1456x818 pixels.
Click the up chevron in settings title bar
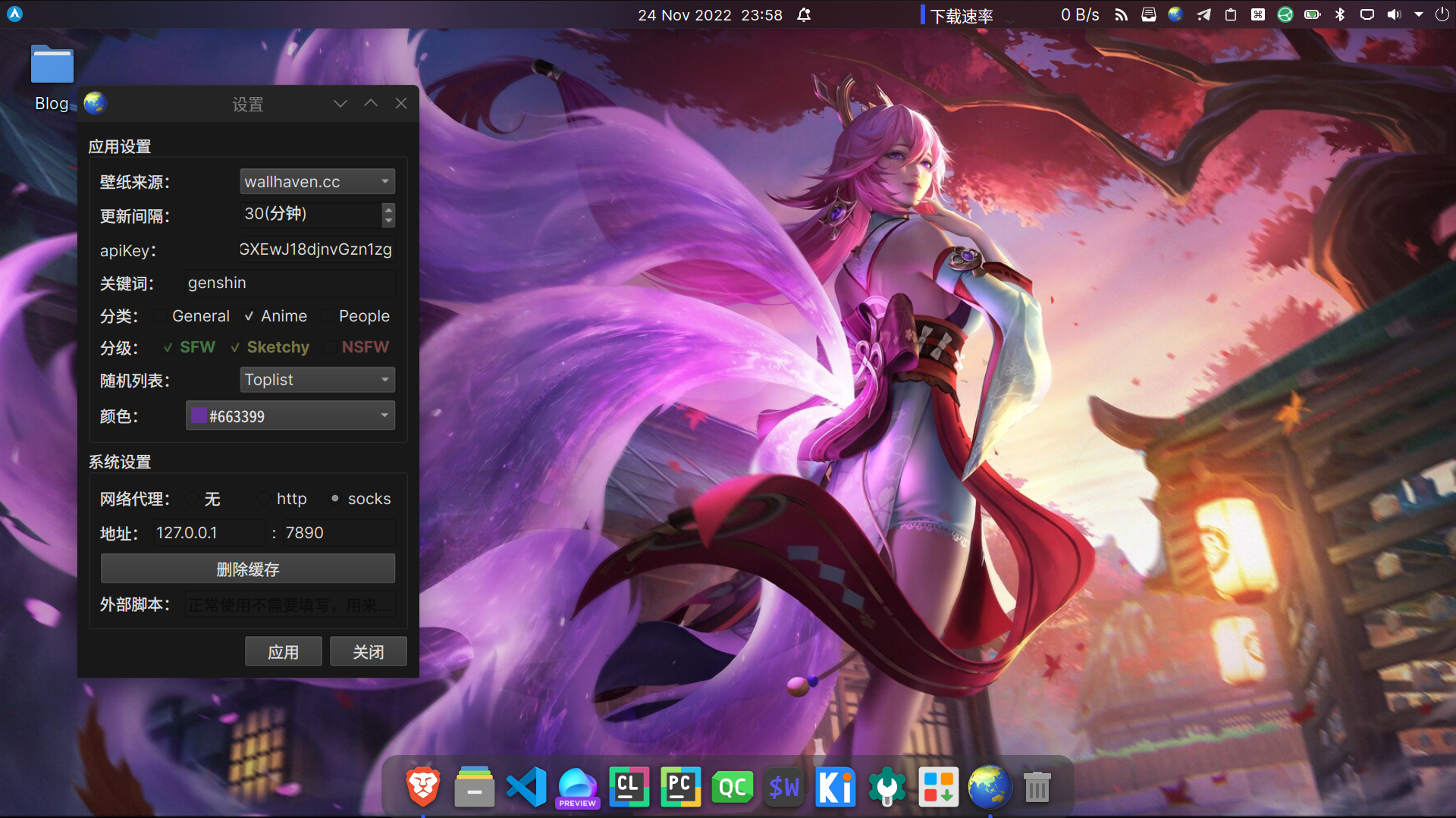(371, 103)
